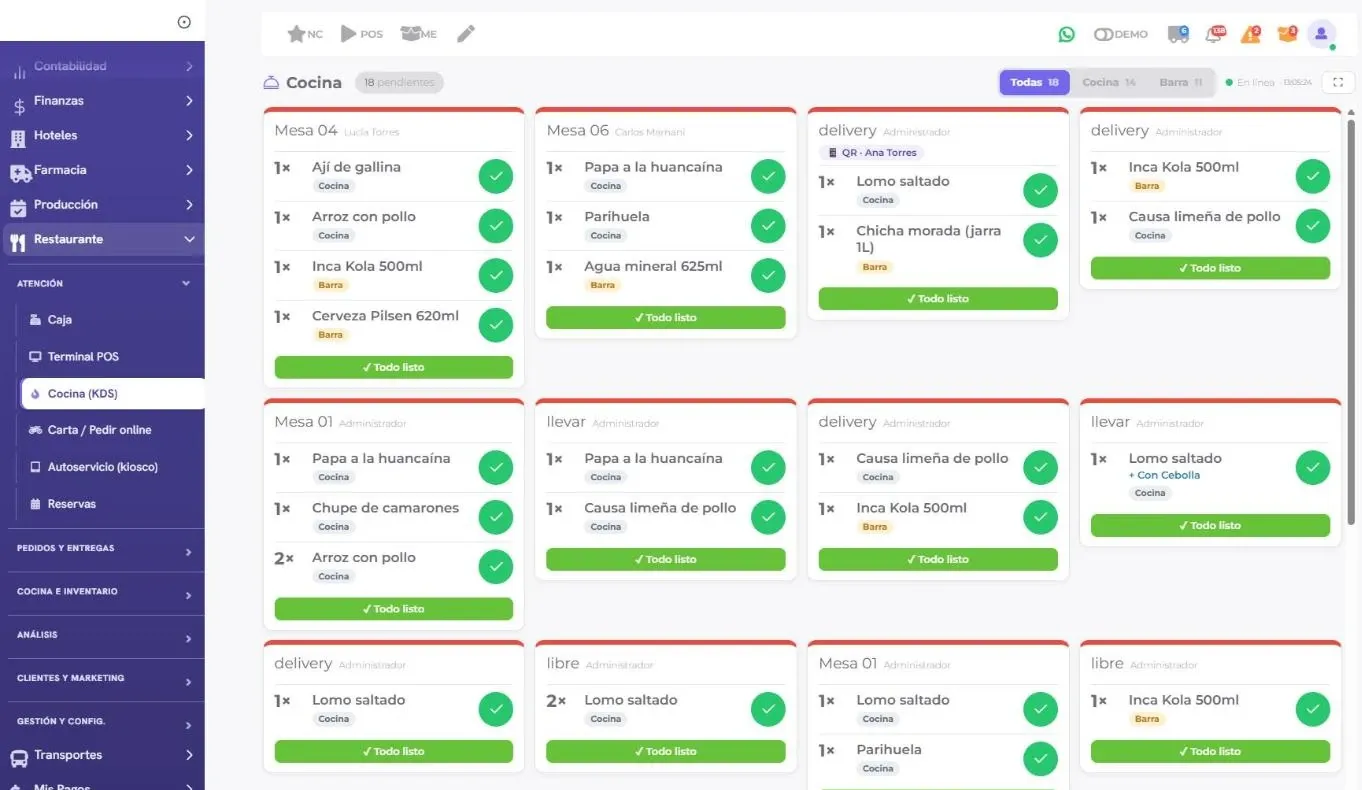Open the orange package notifications icon
The image size is (1362, 790).
pyautogui.click(x=1287, y=34)
